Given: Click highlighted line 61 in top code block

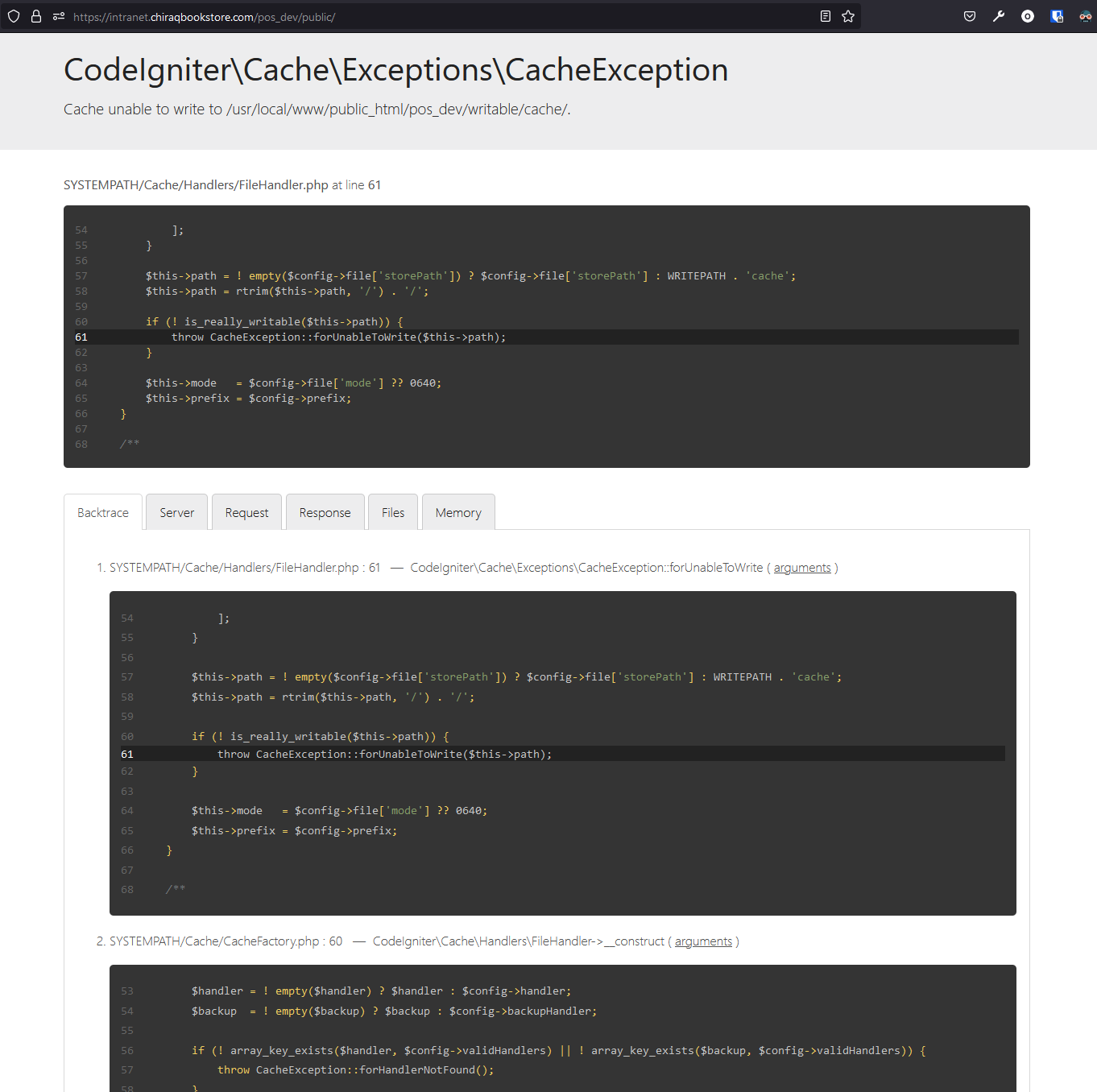Looking at the screenshot, I should pyautogui.click(x=547, y=337).
